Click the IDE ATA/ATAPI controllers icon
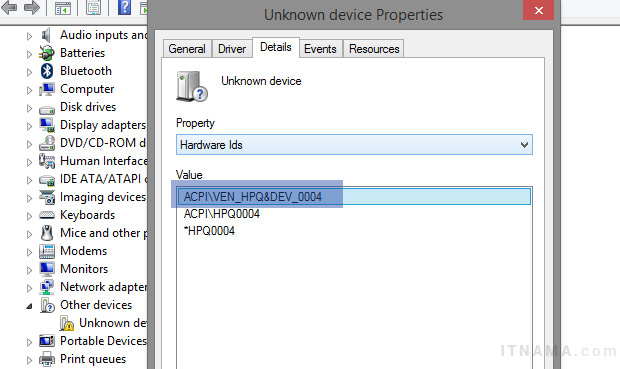The image size is (620, 369). click(47, 180)
